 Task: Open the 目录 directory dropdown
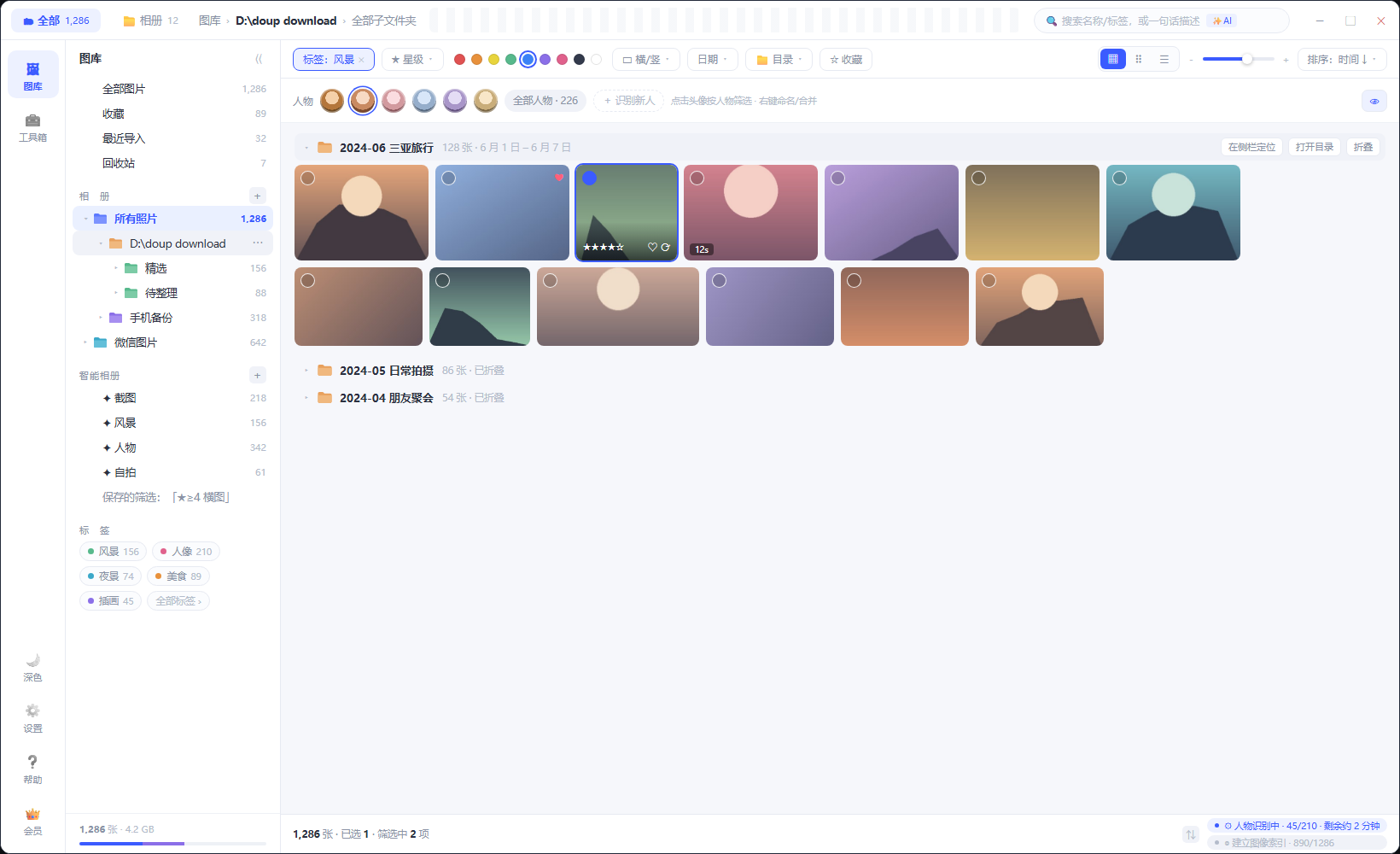[x=779, y=60]
